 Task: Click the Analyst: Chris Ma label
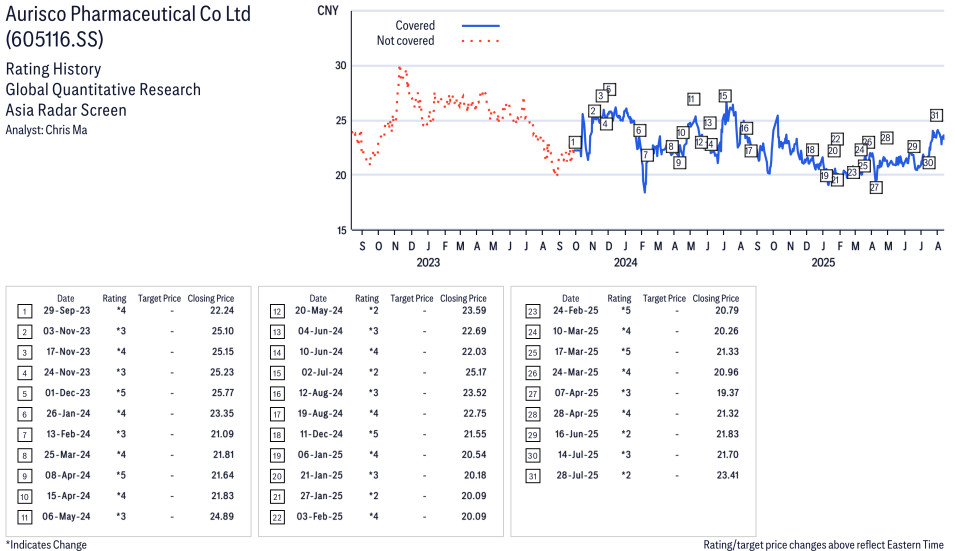point(46,130)
